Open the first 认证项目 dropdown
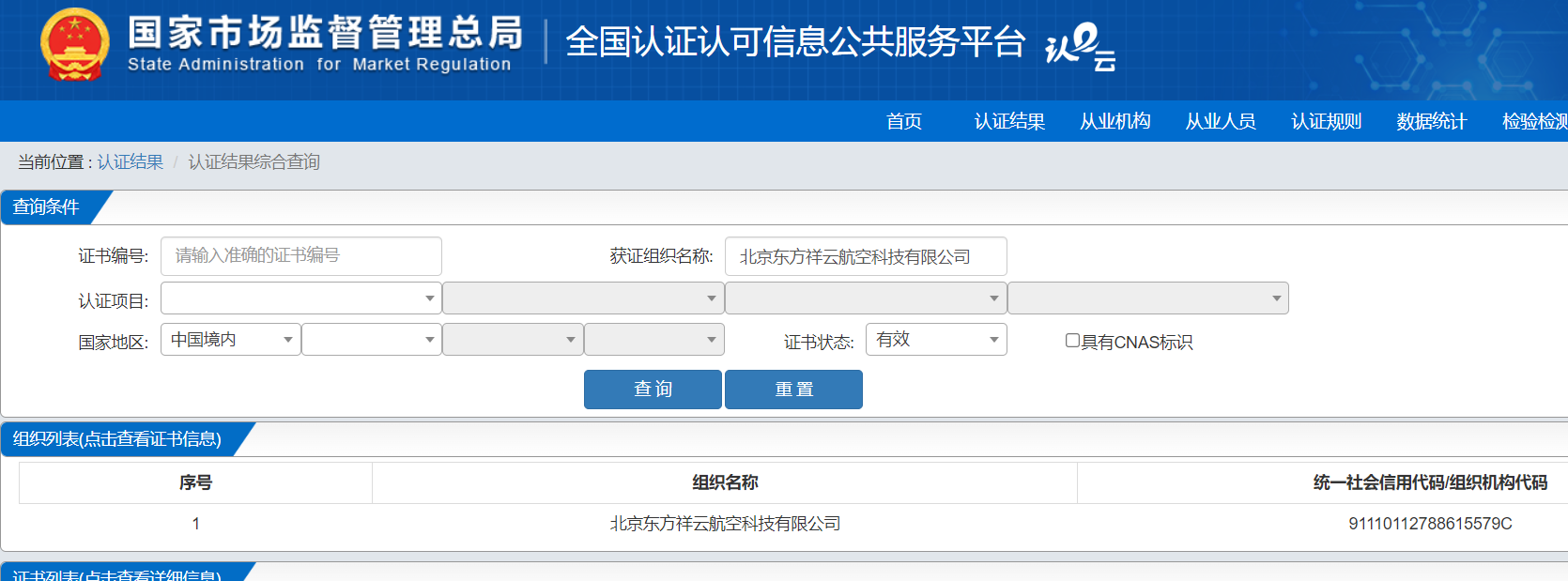This screenshot has height=581, width=1568. click(x=301, y=298)
